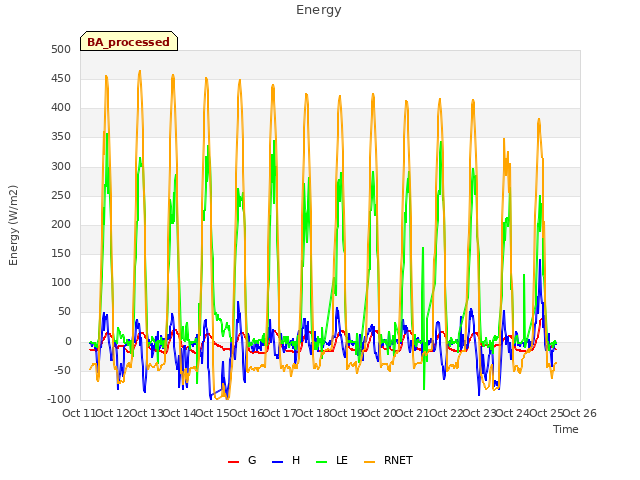640x480 pixels.
Task: Click the -100 y-axis tick value
Action: 59,399
